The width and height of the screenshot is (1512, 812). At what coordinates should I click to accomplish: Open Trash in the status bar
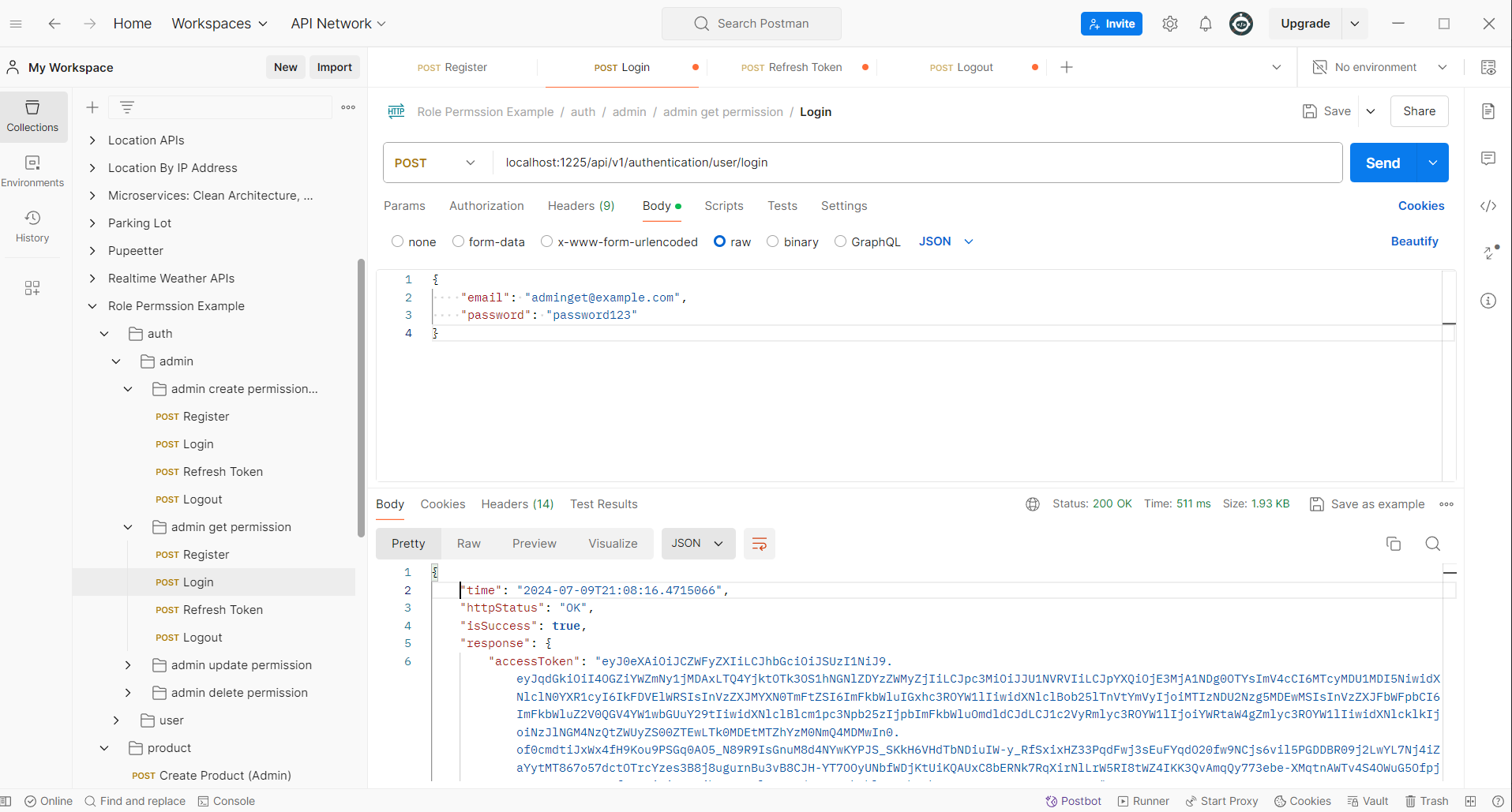(x=1427, y=801)
